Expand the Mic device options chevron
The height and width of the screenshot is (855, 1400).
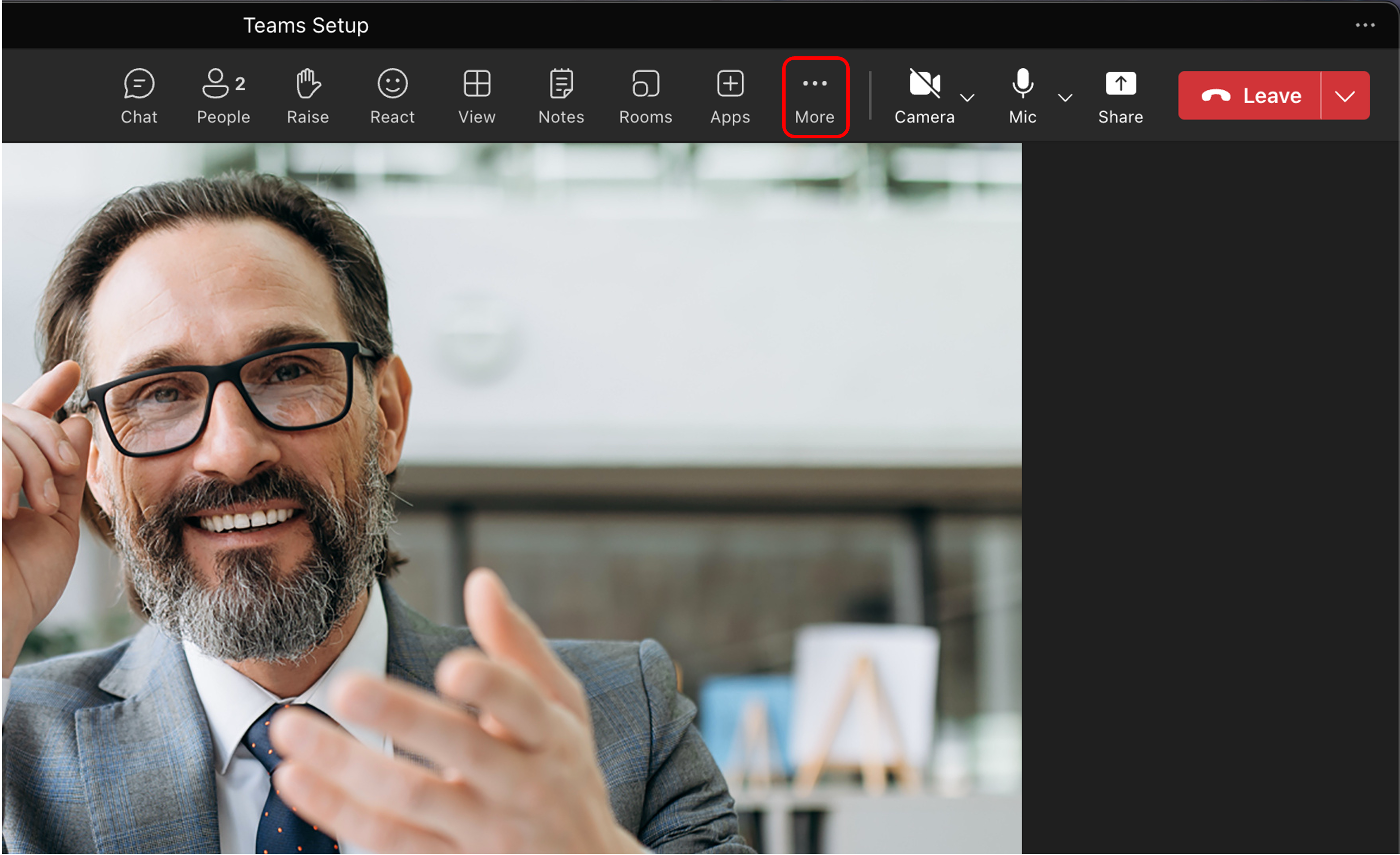(x=1065, y=98)
